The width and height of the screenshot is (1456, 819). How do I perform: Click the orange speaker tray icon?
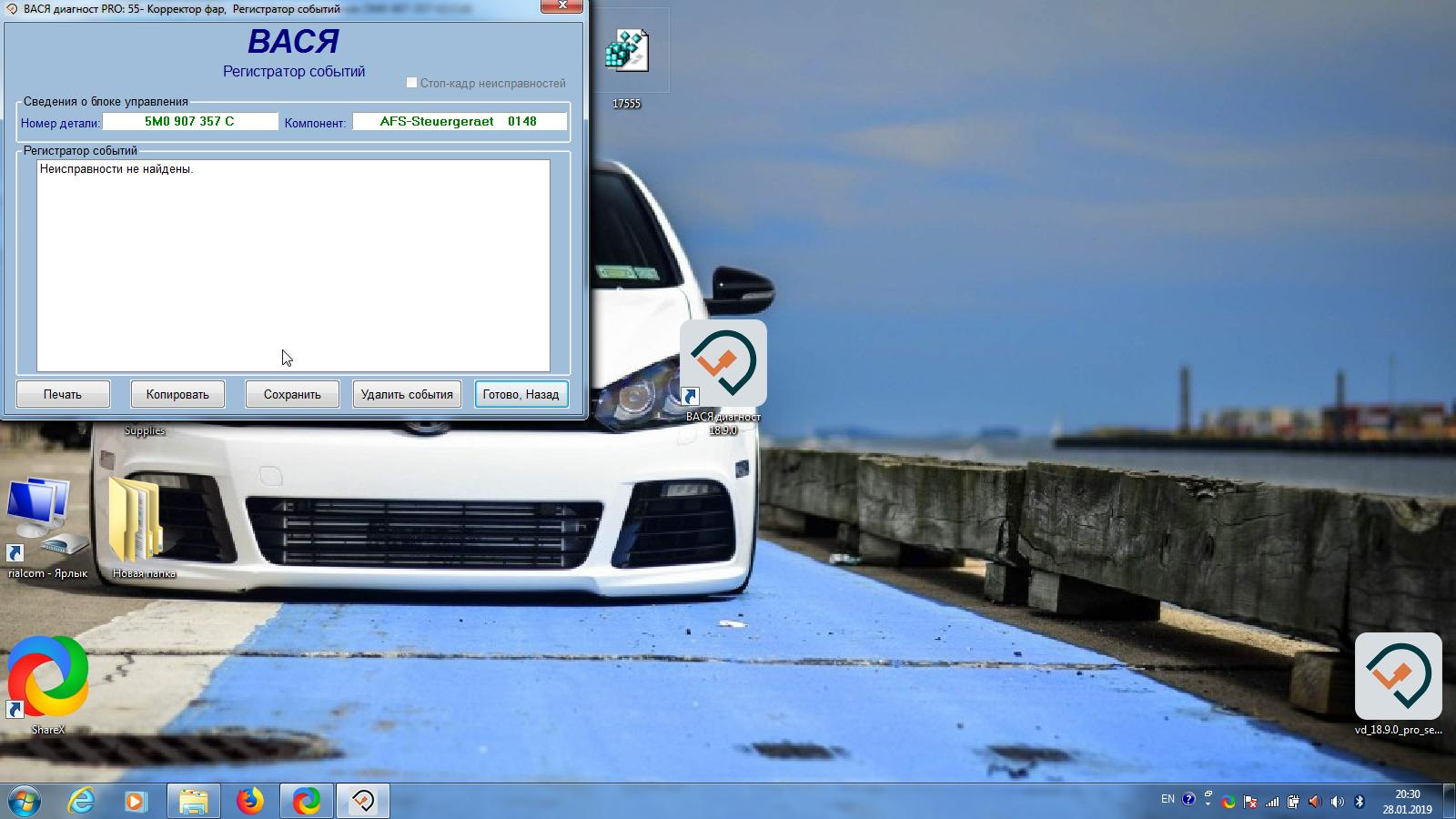click(x=1315, y=802)
